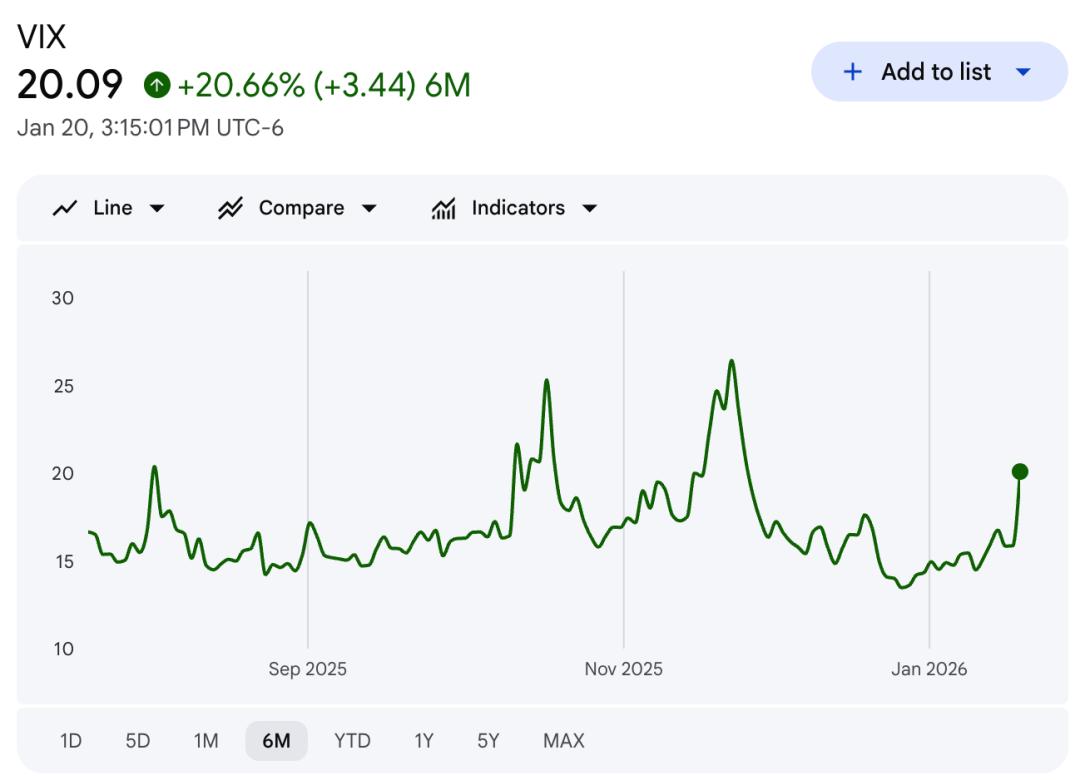Click the green up-arrow change icon
The image size is (1080, 780).
coord(156,85)
